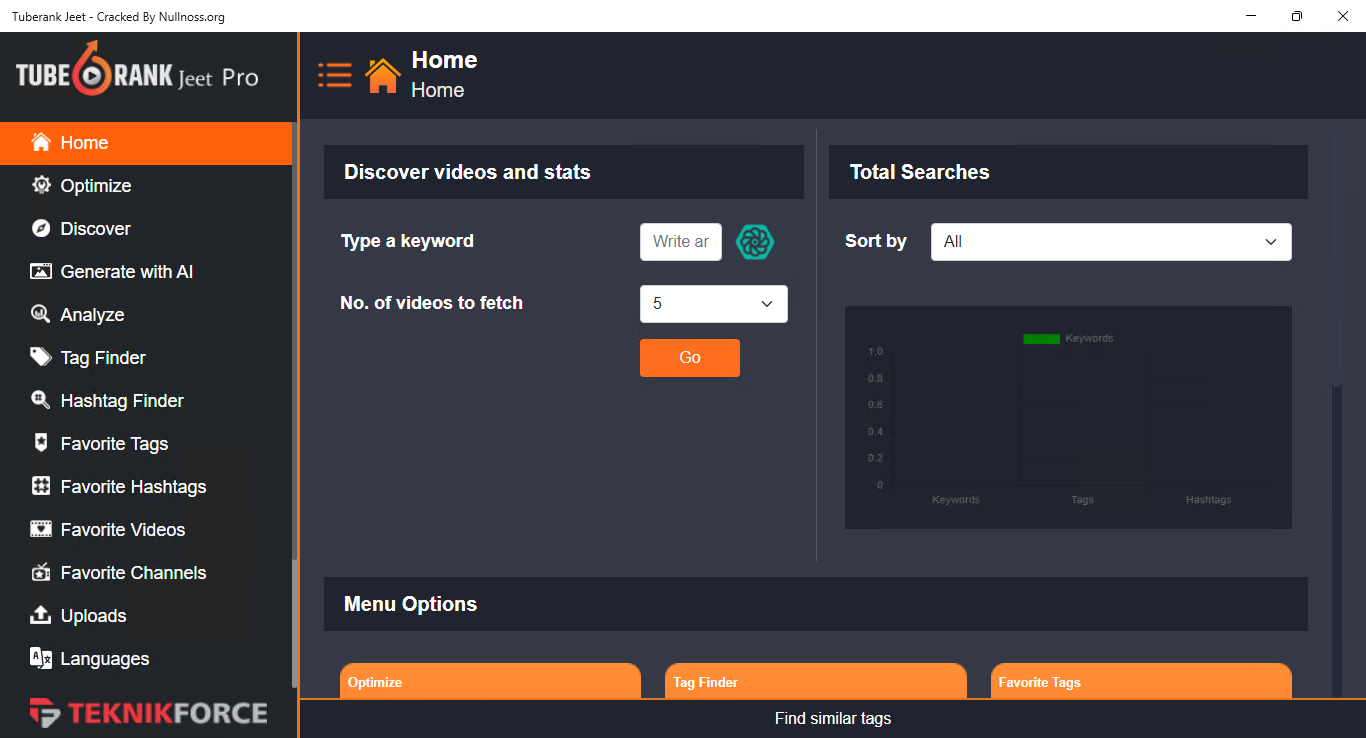This screenshot has width=1366, height=738.
Task: Open the Favorite Channels menu item
Action: (x=146, y=573)
